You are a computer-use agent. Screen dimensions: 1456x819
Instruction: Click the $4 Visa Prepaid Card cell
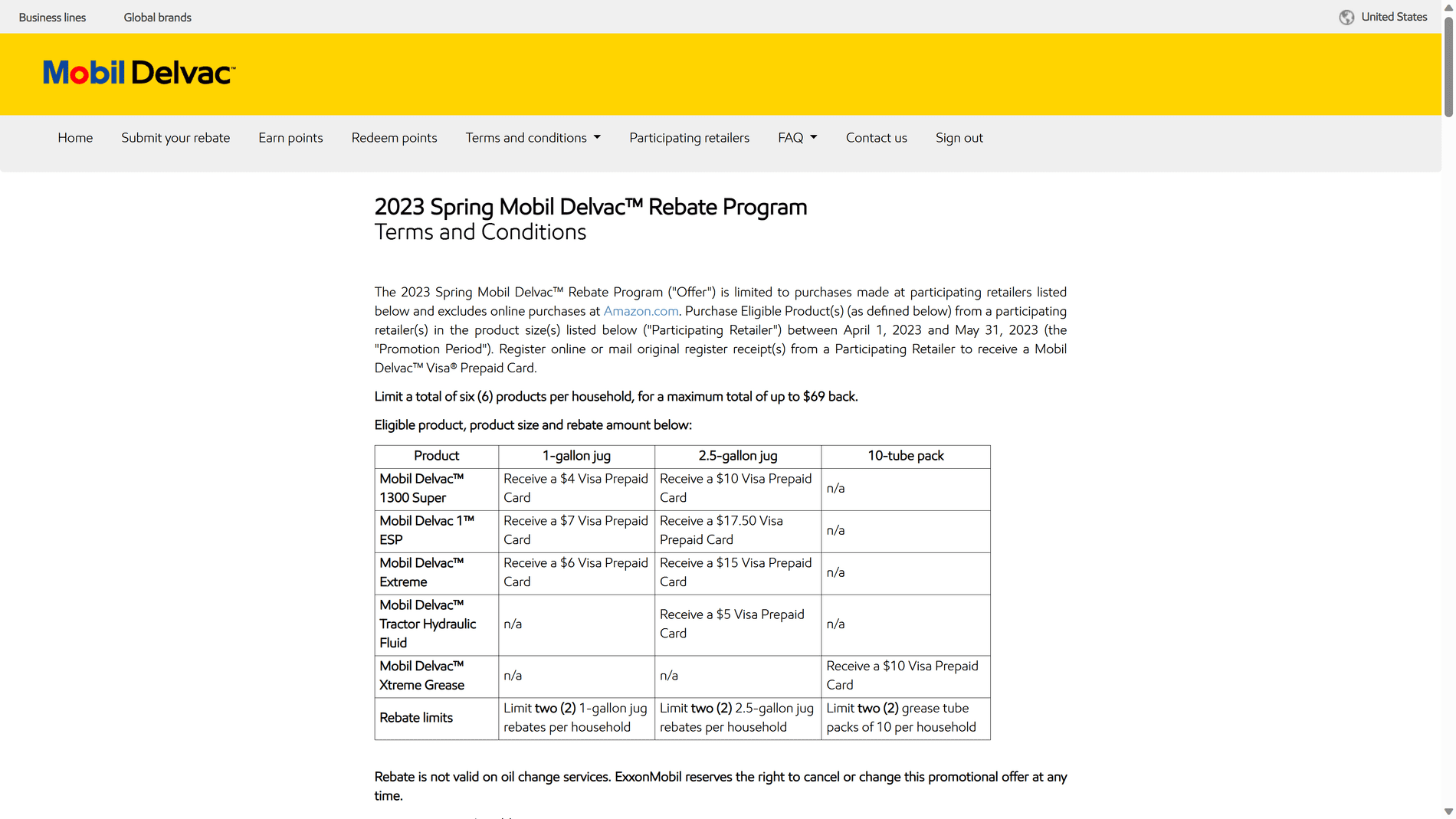576,489
